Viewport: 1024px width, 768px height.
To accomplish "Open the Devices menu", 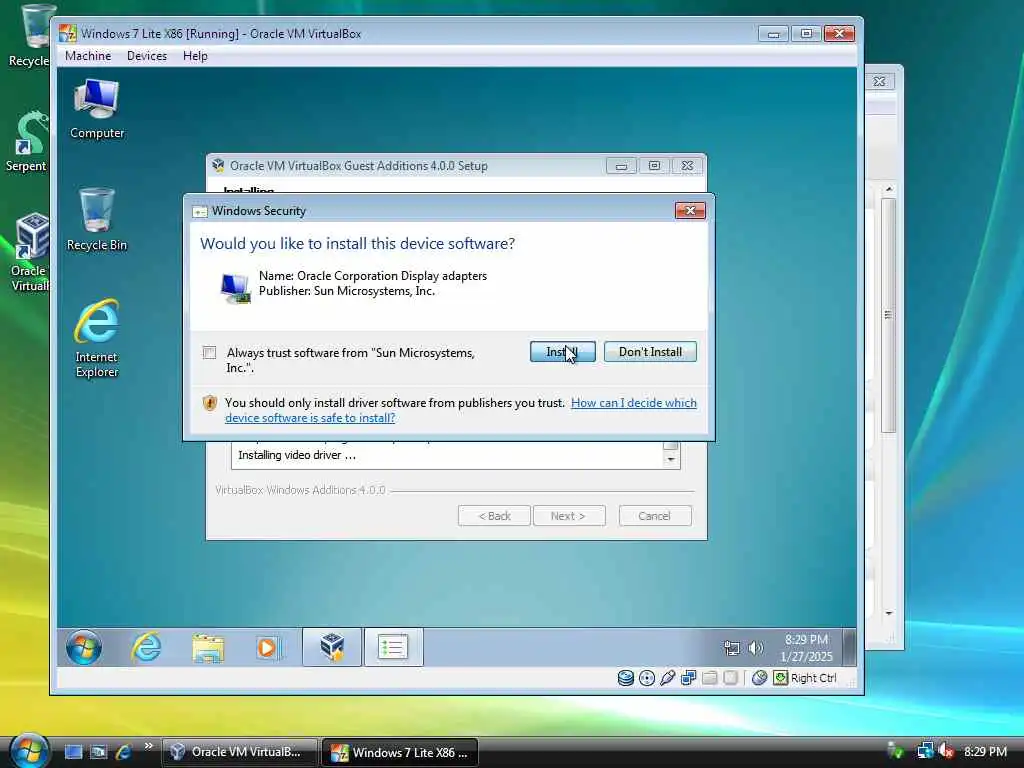I will [147, 56].
